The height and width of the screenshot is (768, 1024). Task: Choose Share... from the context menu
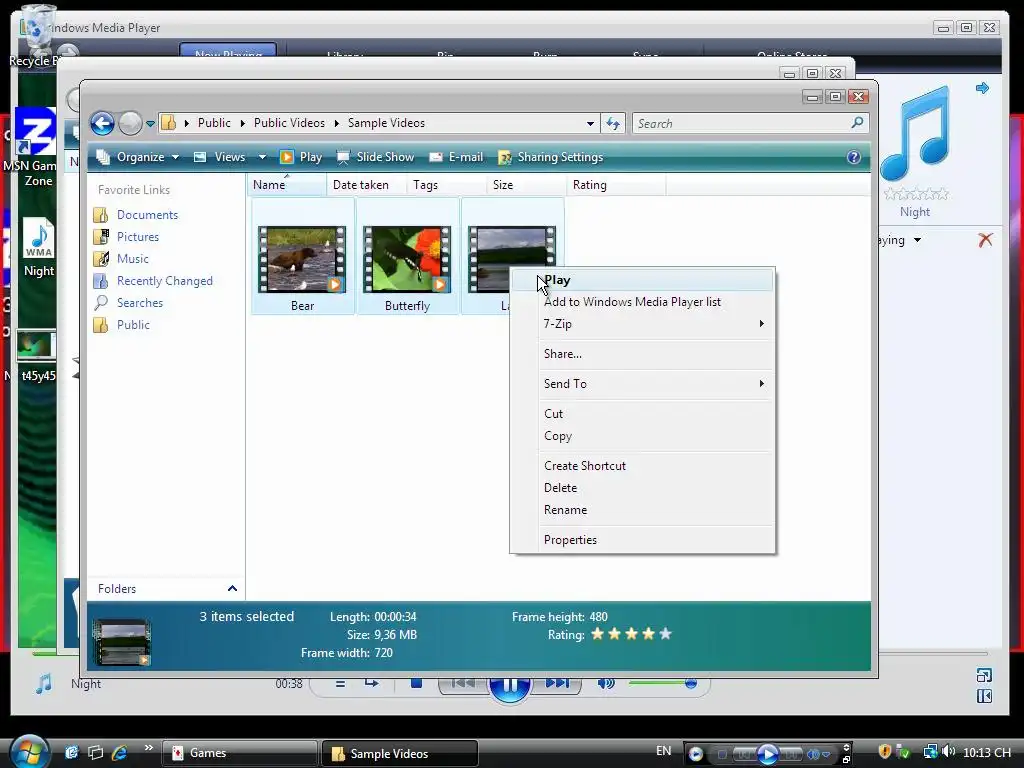643,354
